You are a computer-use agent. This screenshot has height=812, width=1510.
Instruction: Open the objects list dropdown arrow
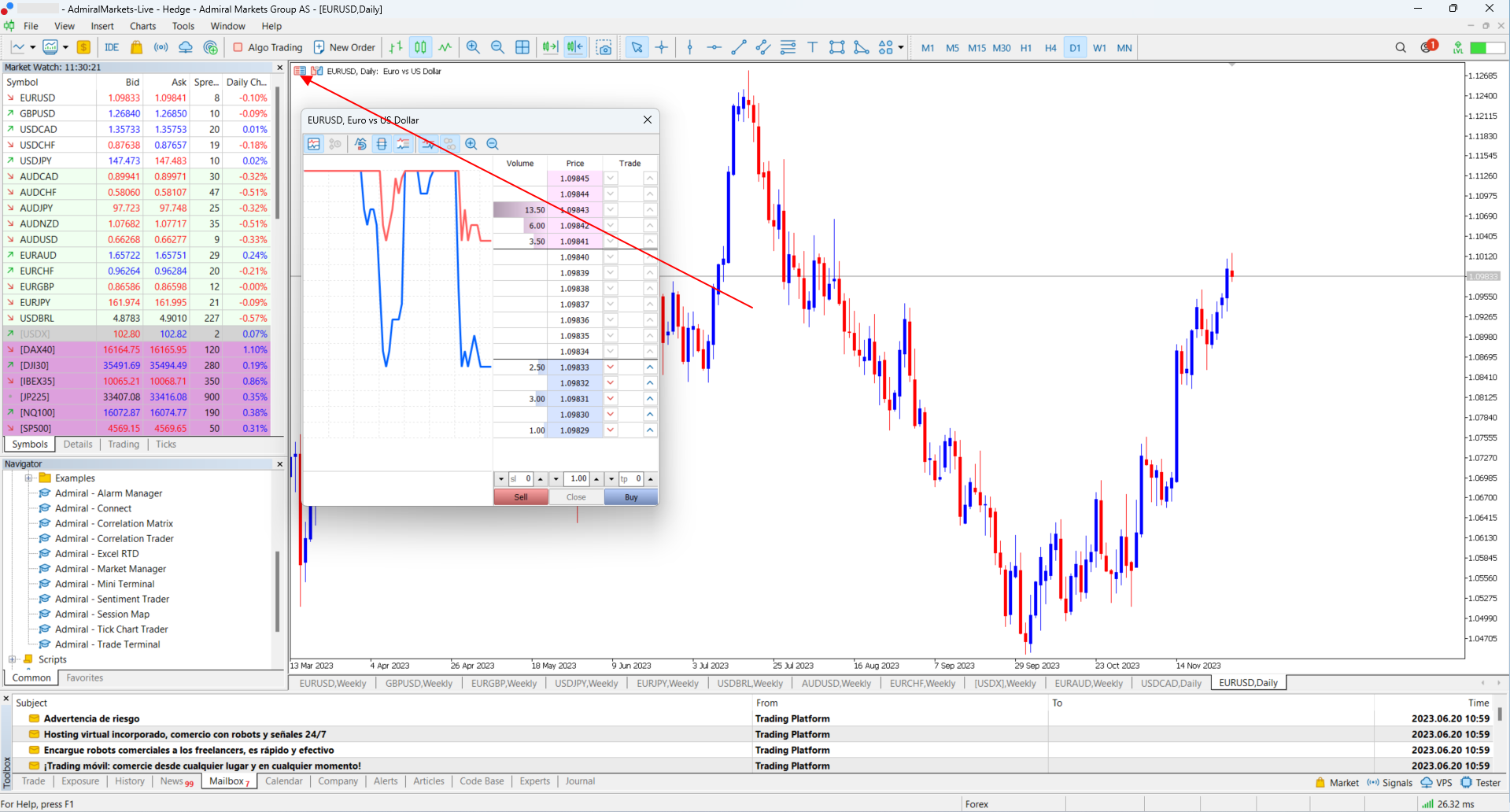point(901,47)
